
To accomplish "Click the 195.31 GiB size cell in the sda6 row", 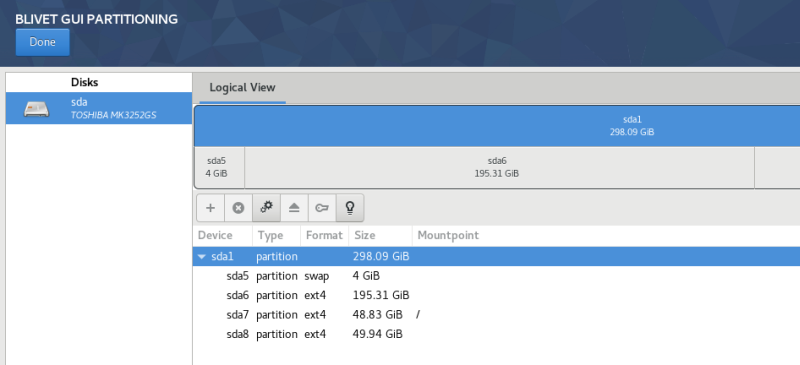I will (x=381, y=296).
